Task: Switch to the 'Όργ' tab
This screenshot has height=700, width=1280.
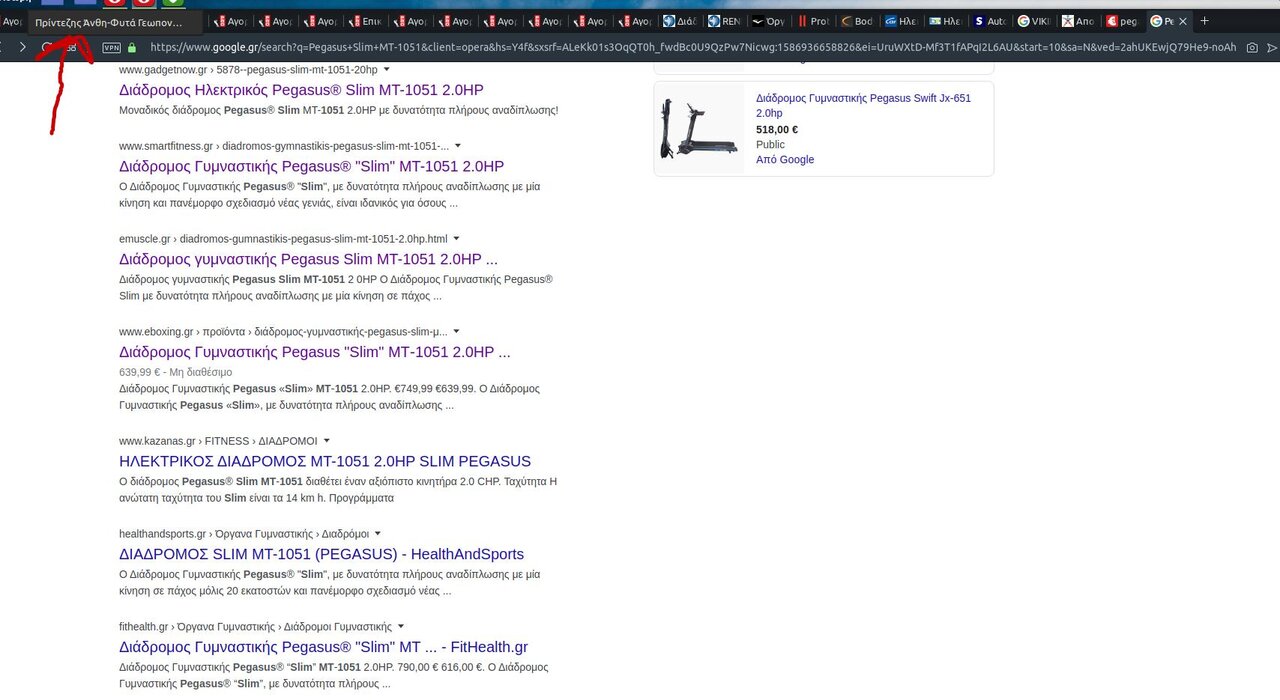Action: pyautogui.click(x=769, y=21)
